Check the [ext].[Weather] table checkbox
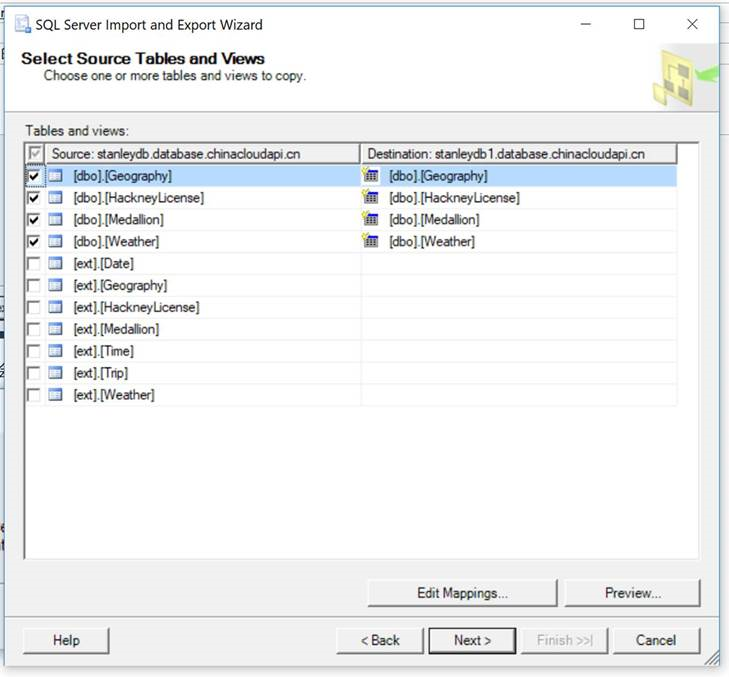 [x=35, y=395]
